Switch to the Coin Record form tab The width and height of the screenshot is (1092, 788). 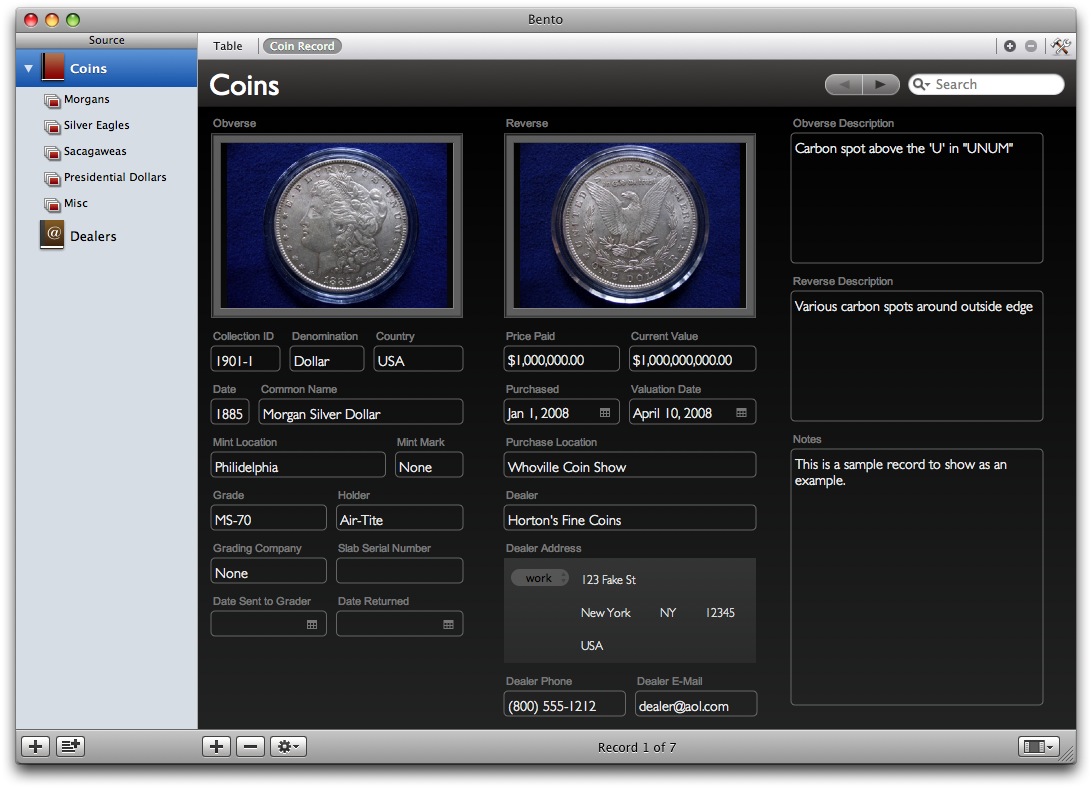tap(302, 46)
